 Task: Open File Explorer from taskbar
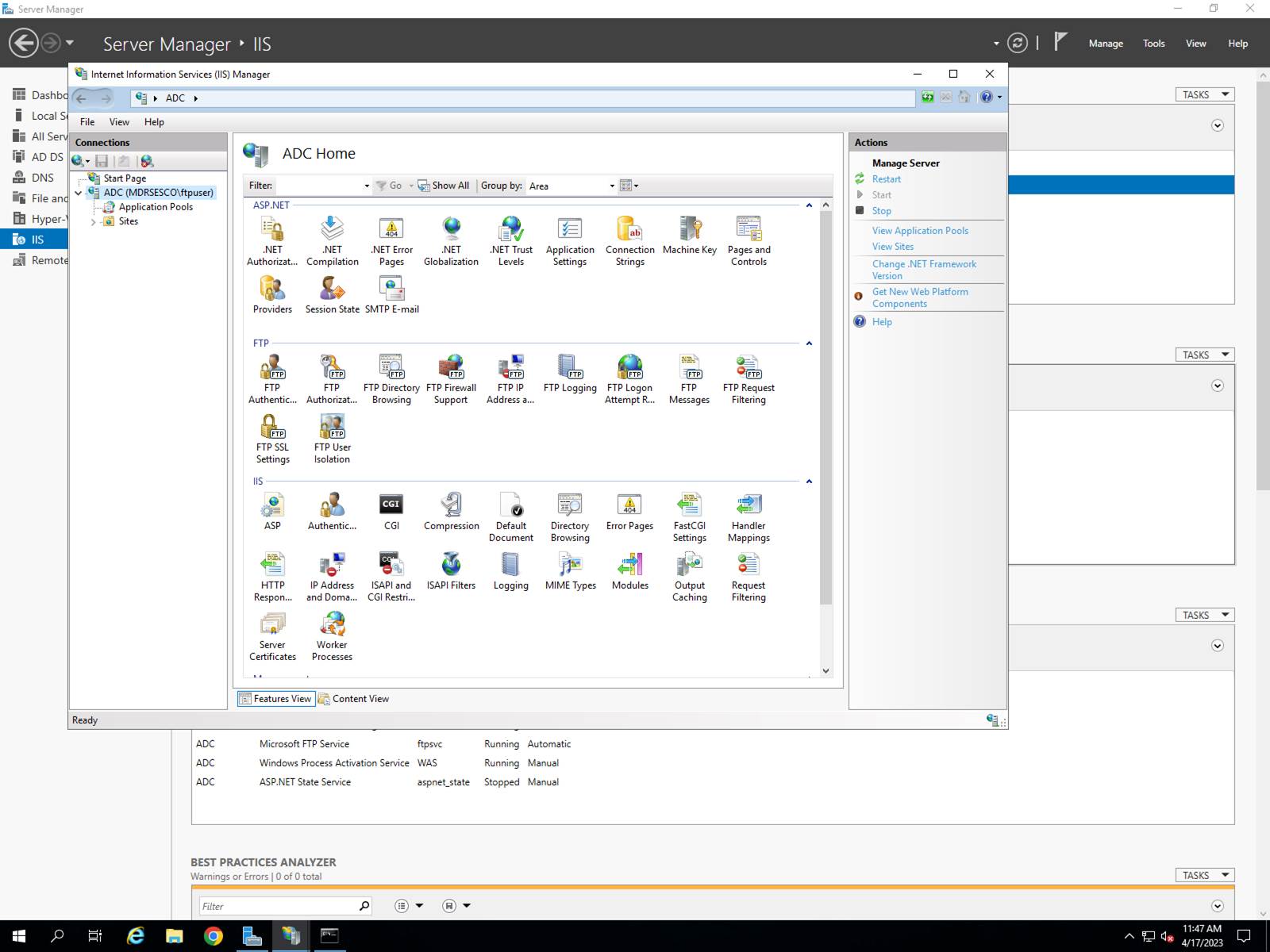(174, 936)
